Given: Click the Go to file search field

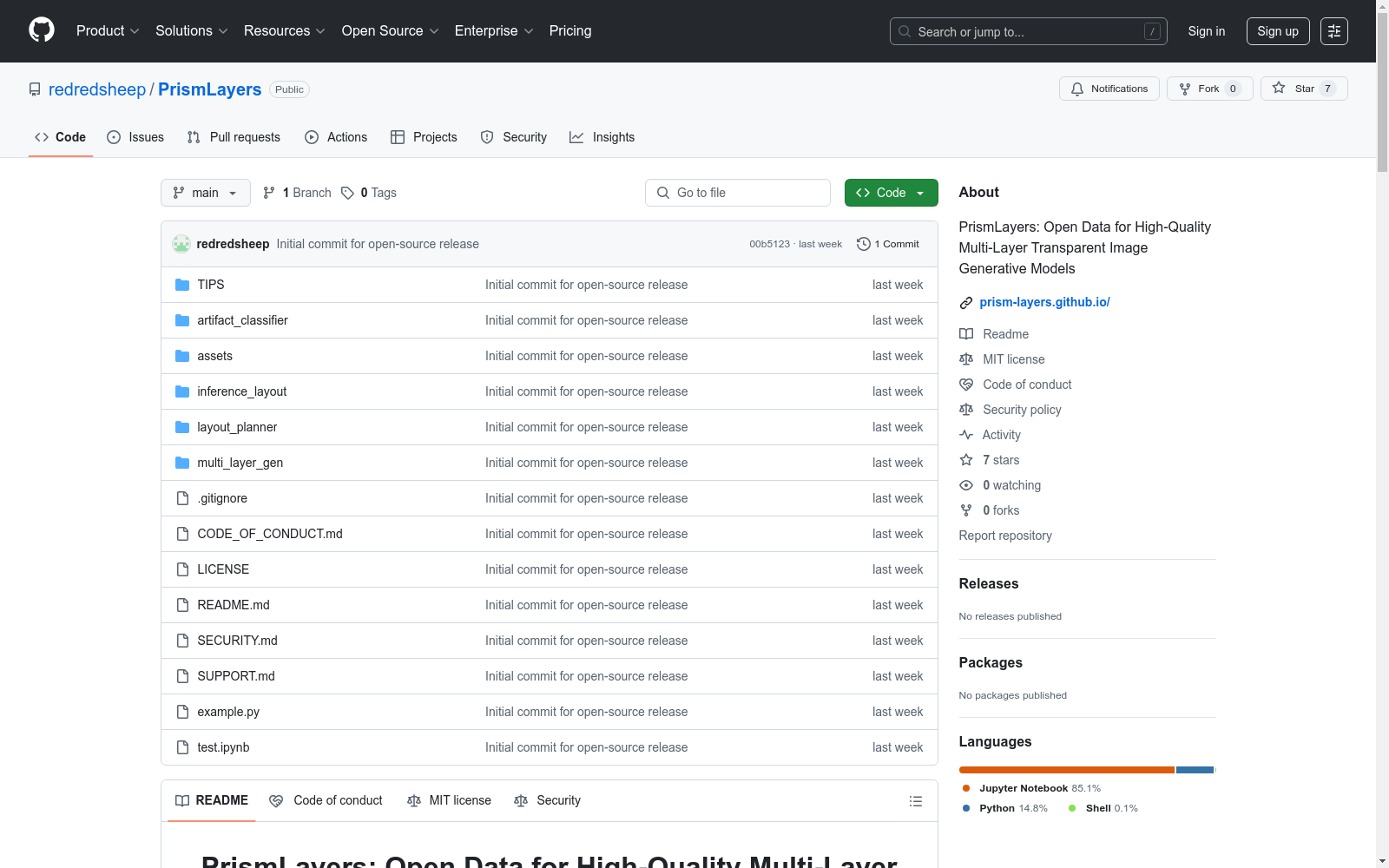Looking at the screenshot, I should click(x=738, y=193).
